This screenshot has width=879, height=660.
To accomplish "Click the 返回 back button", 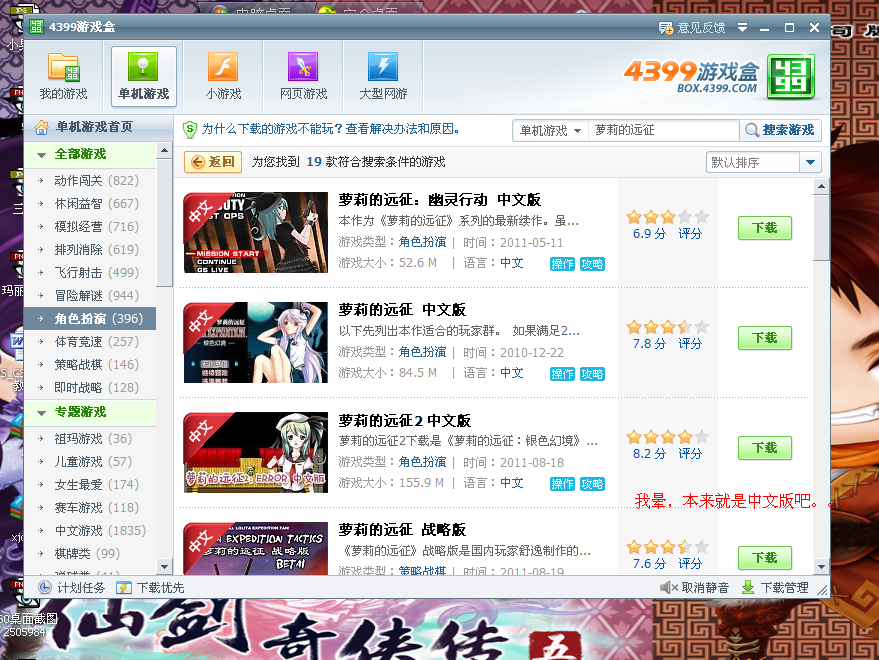I will tap(213, 162).
